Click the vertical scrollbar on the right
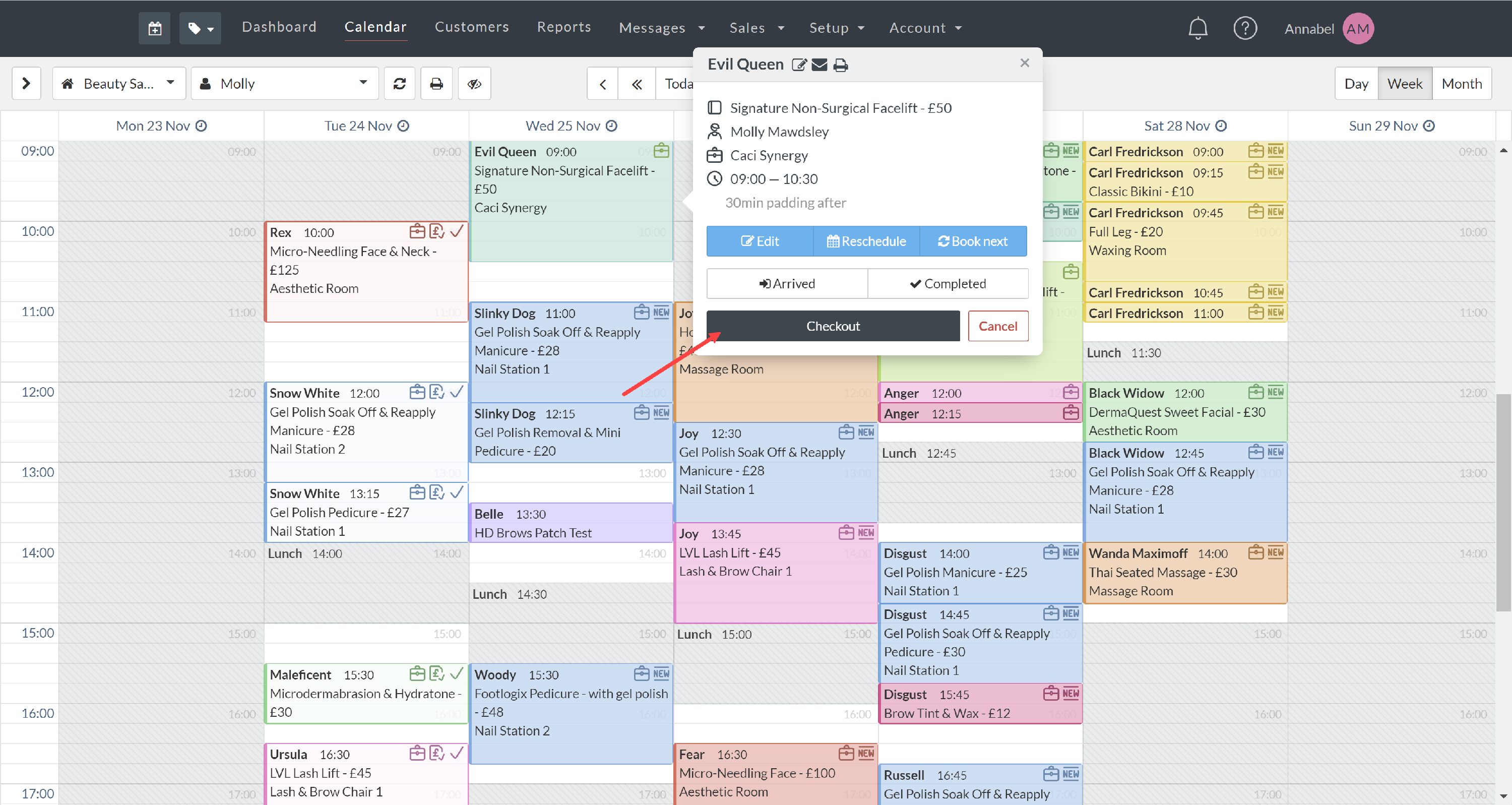Viewport: 1512px width, 805px height. [1503, 502]
